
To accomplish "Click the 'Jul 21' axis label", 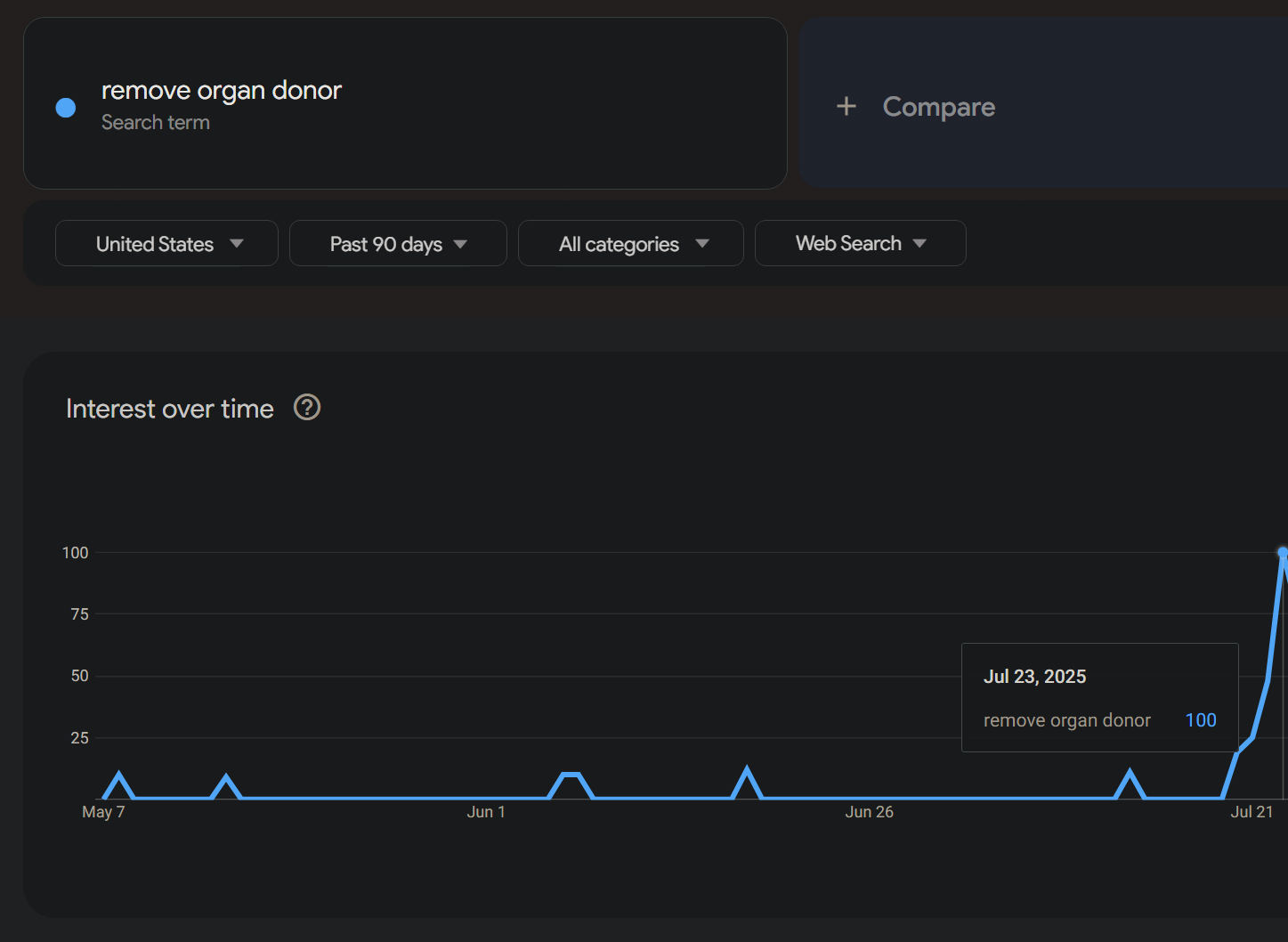I will coord(1252,812).
